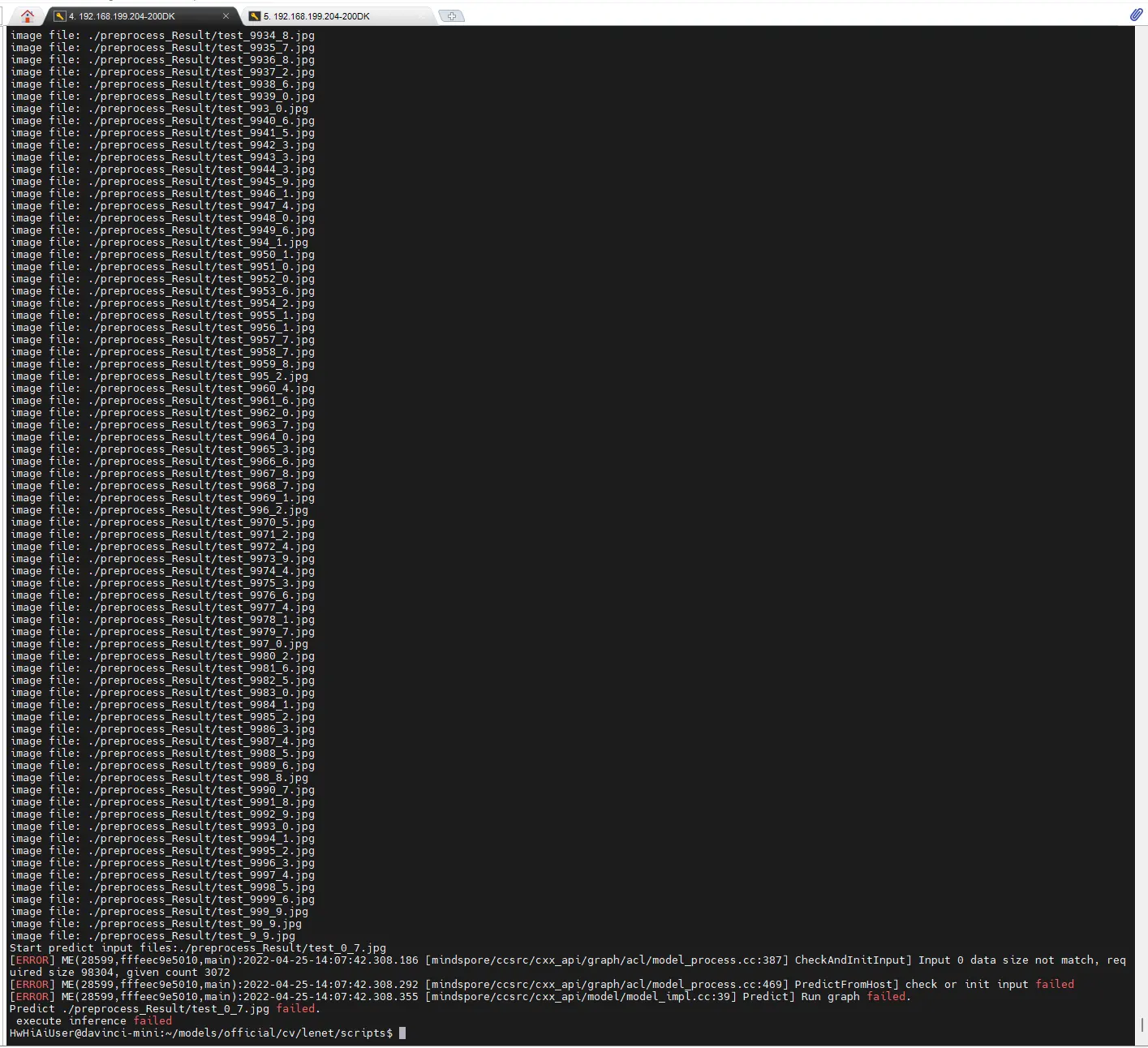Click the line test_9999_6.jpg
The width and height of the screenshot is (1148, 1048).
pos(162,899)
